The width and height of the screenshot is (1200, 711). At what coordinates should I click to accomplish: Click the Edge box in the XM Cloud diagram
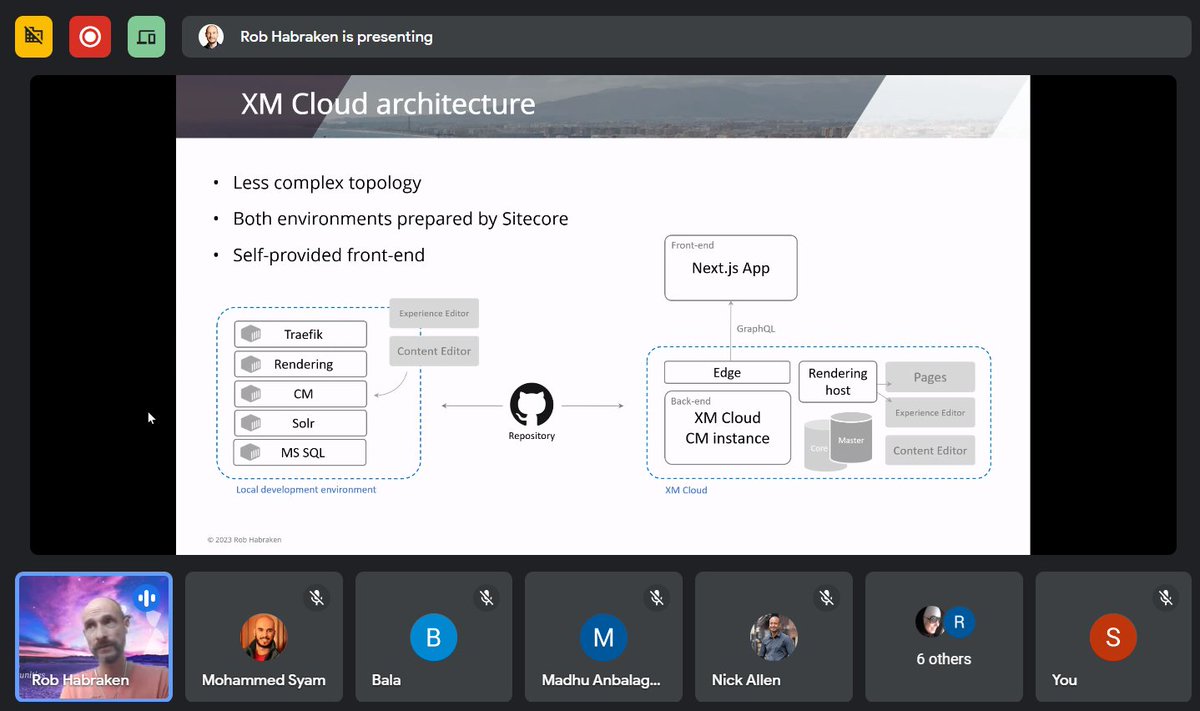click(x=727, y=372)
